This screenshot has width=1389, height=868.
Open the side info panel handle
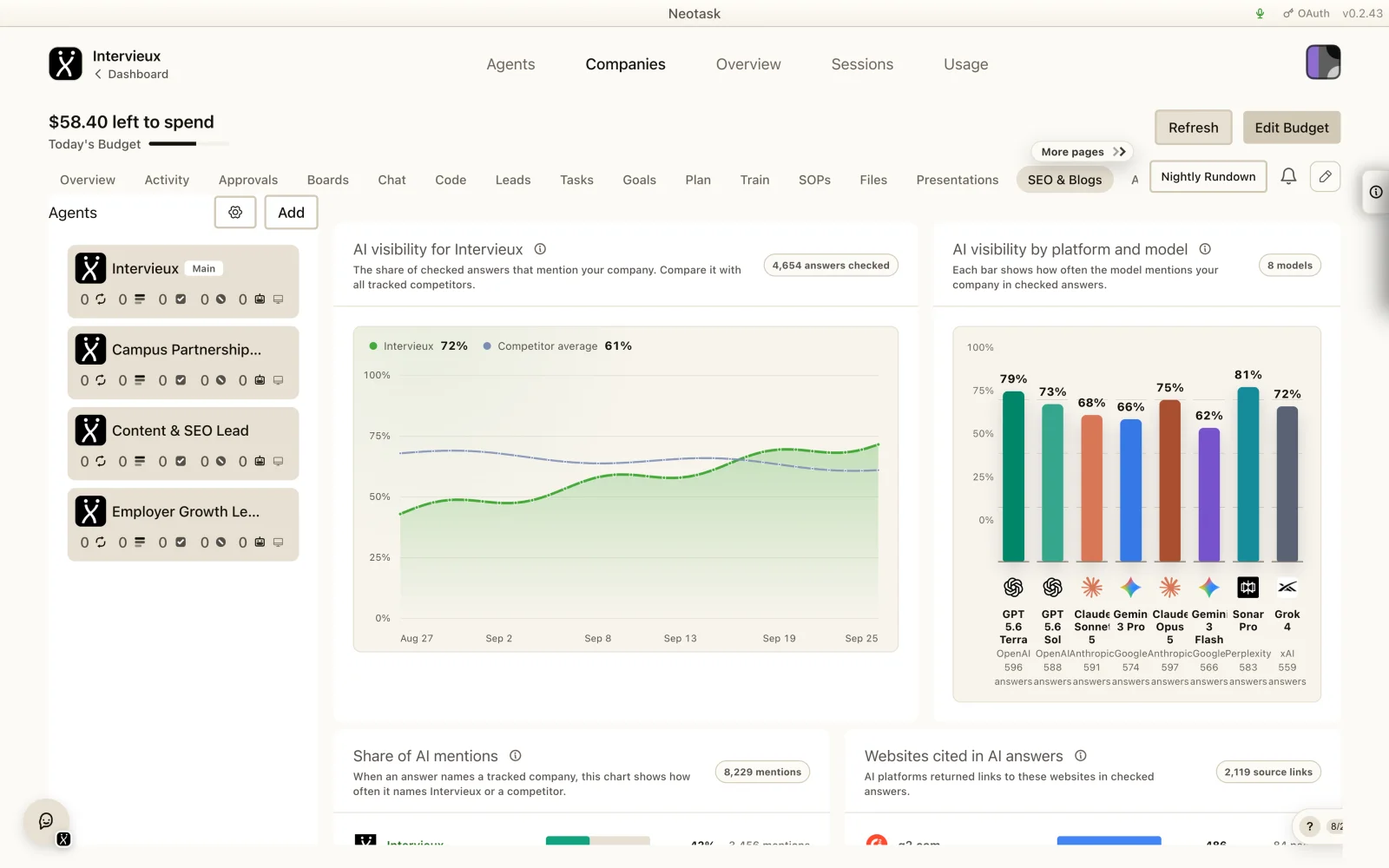[x=1376, y=192]
